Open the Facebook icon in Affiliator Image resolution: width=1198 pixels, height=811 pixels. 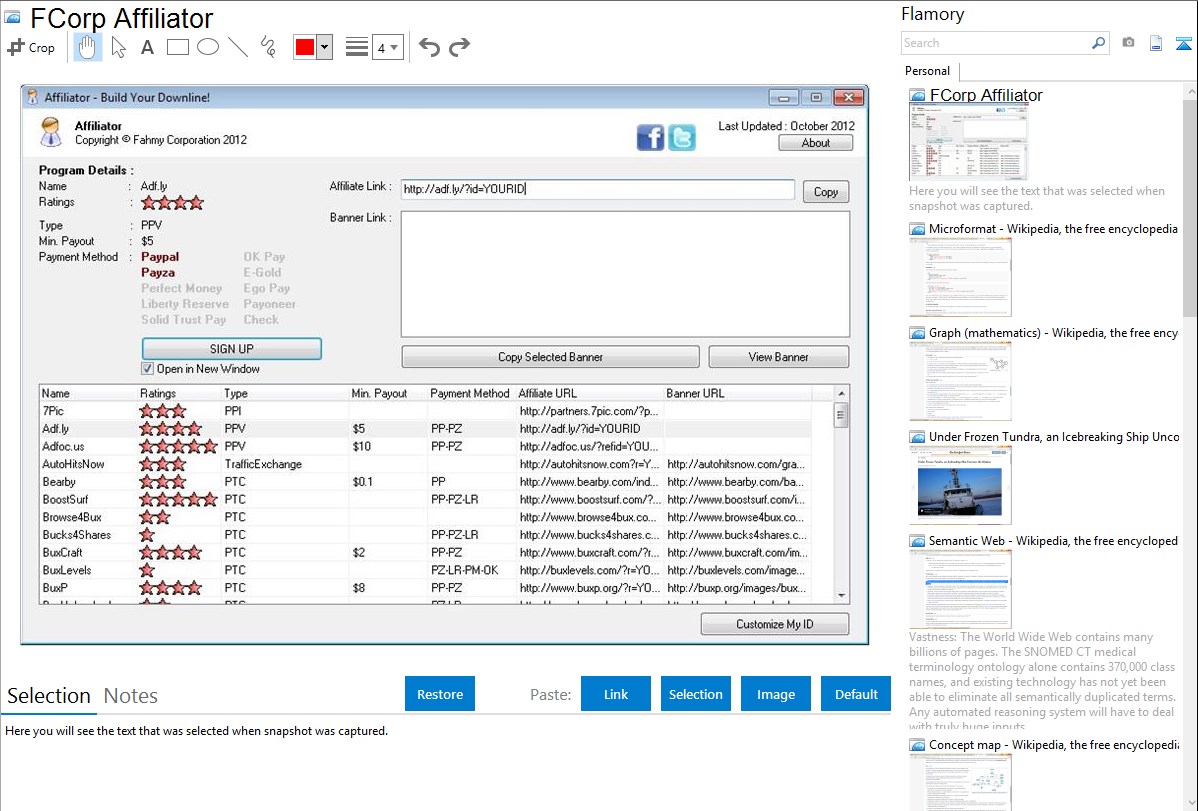point(650,138)
